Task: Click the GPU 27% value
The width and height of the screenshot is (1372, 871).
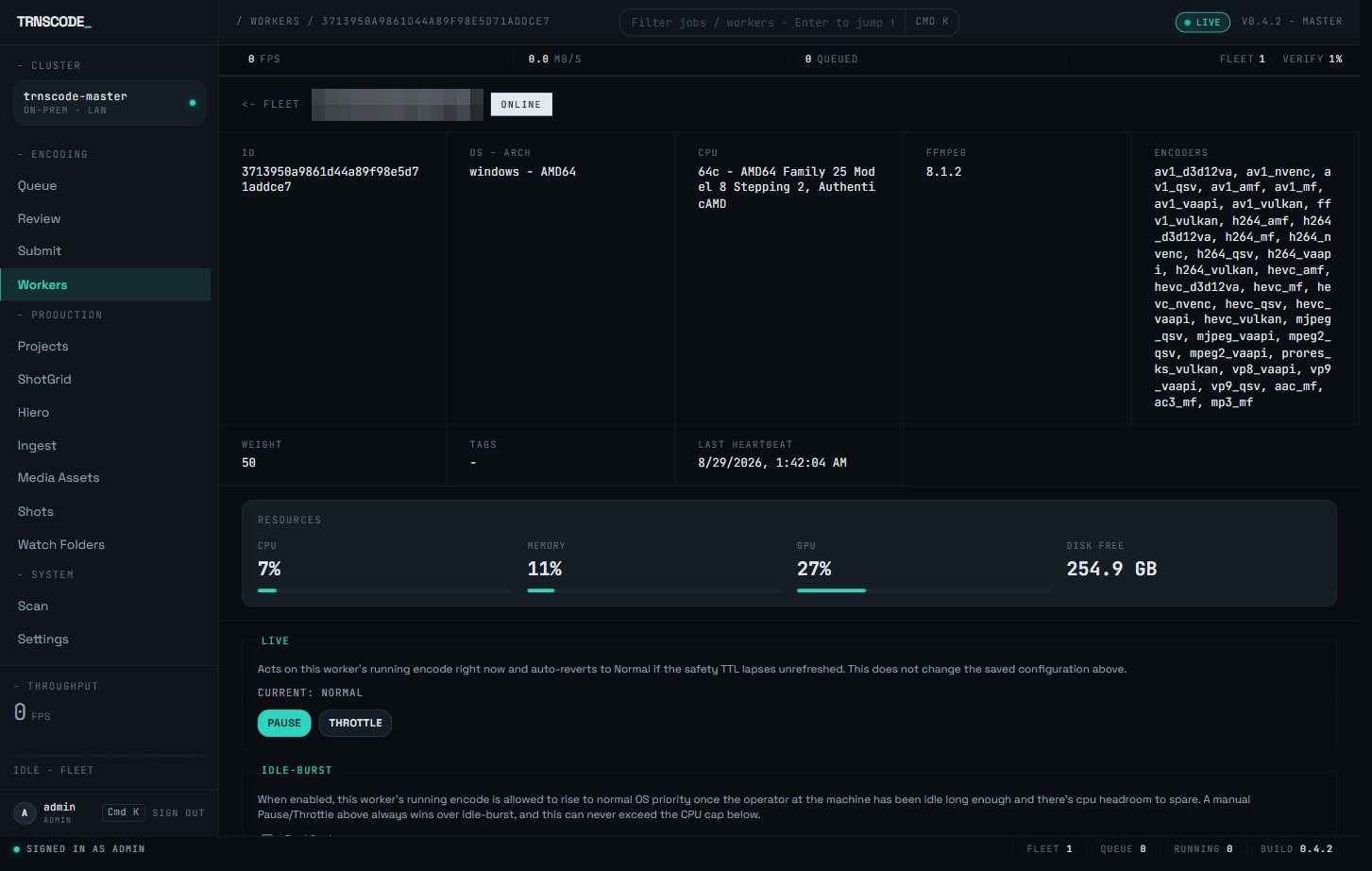Action: (814, 569)
